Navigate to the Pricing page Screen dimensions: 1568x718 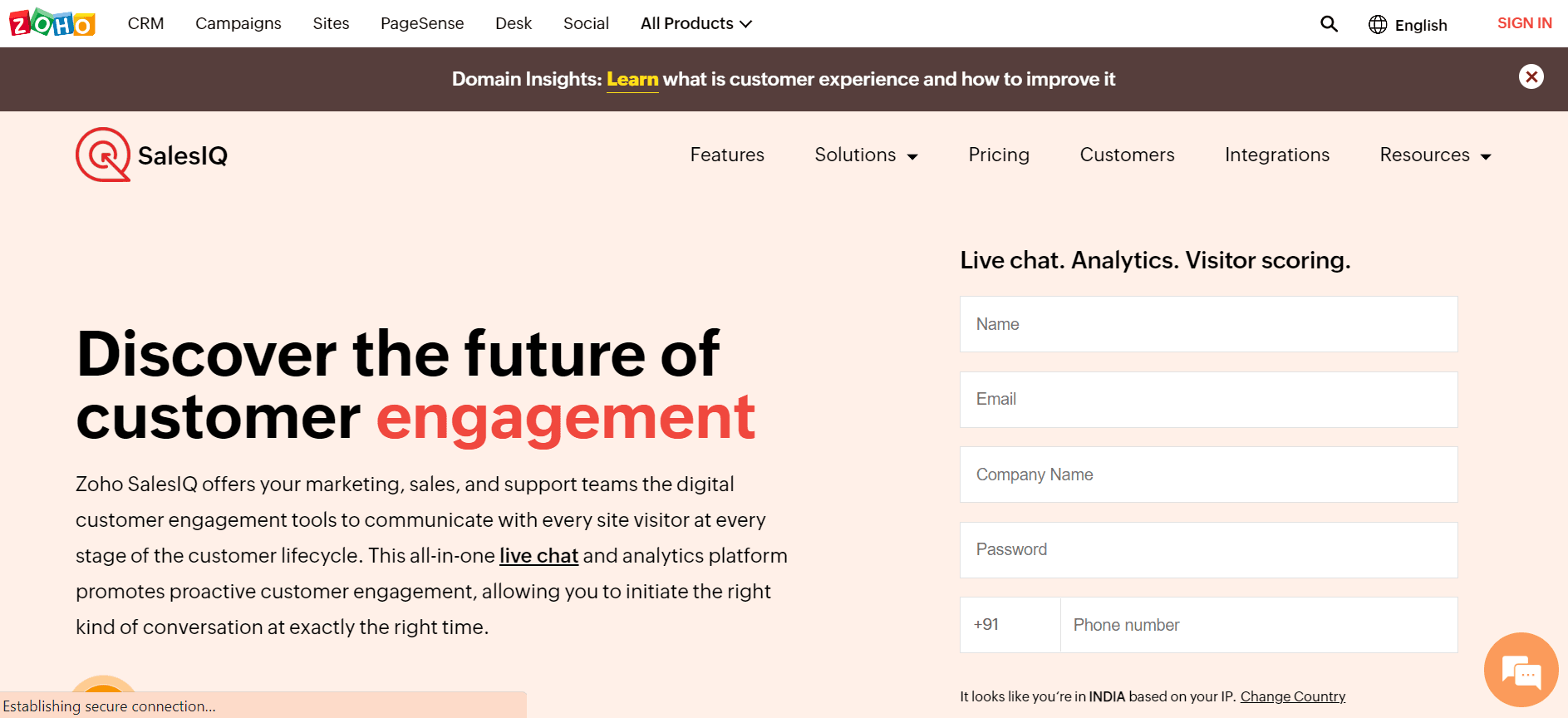pos(999,155)
